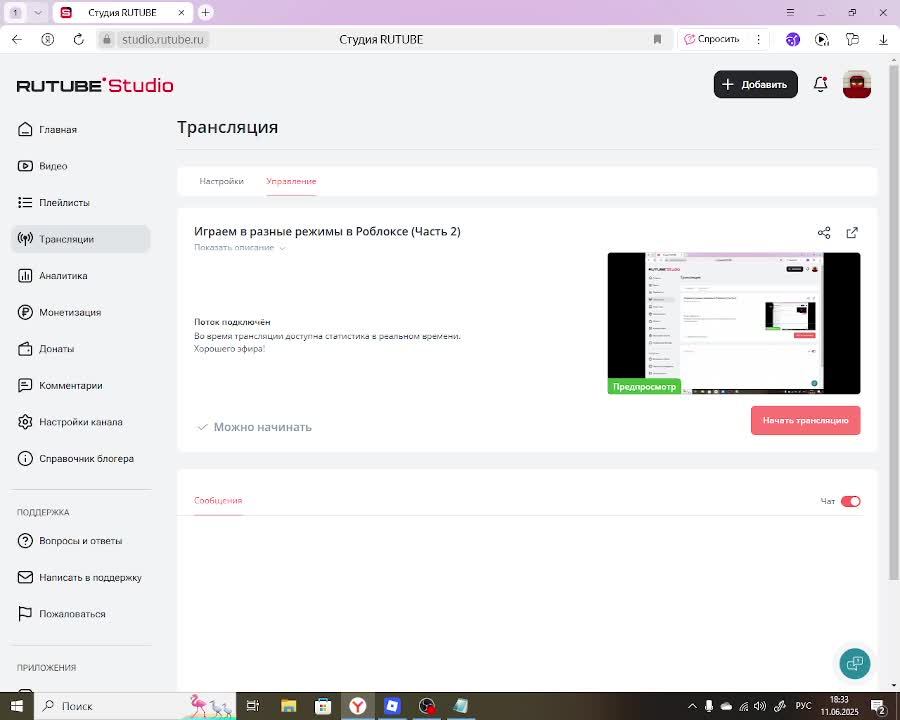Open the browser hamburger menu
Screen dimensions: 900x720
click(x=790, y=12)
